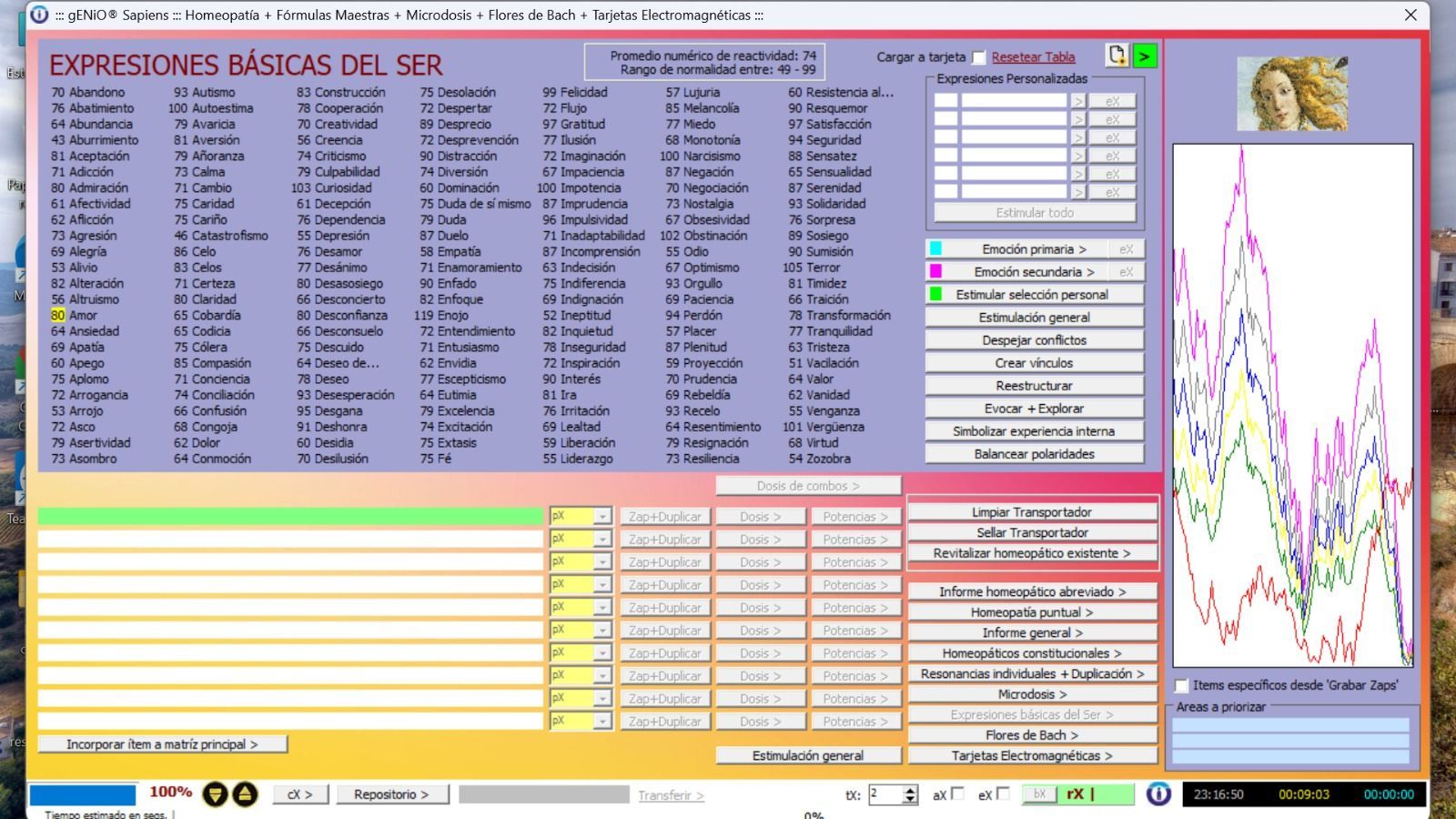Click the Resetear Tabla link
Screen dimensions: 1456x819
tap(1033, 57)
